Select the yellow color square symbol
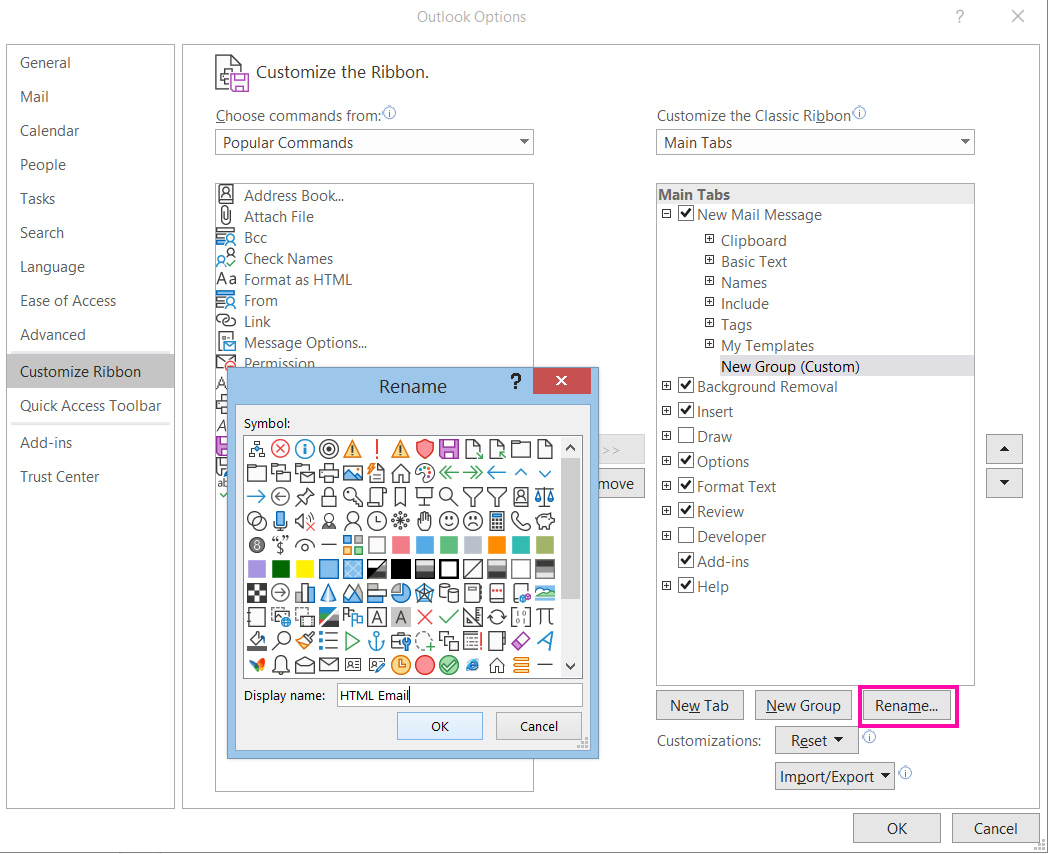This screenshot has height=854, width=1048. coord(305,569)
